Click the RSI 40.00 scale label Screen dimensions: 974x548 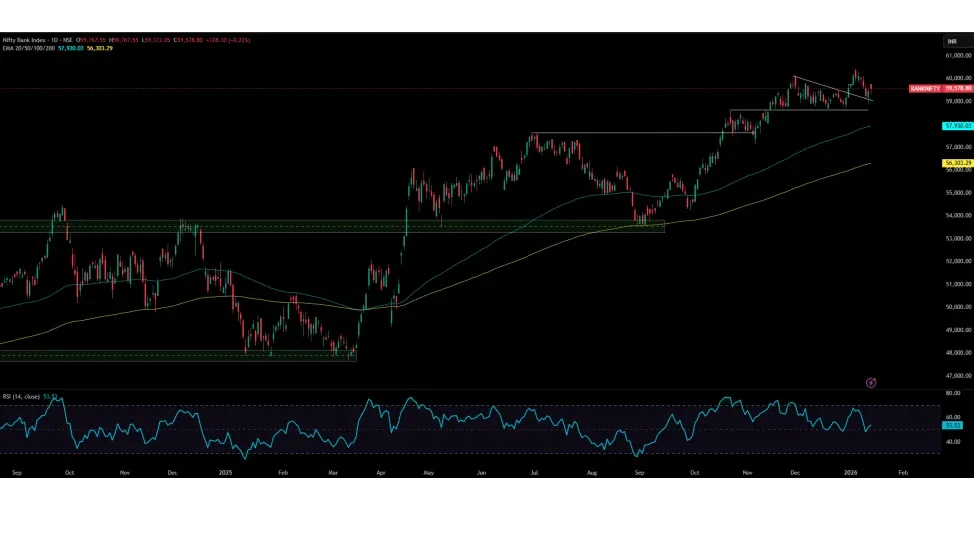tap(952, 442)
